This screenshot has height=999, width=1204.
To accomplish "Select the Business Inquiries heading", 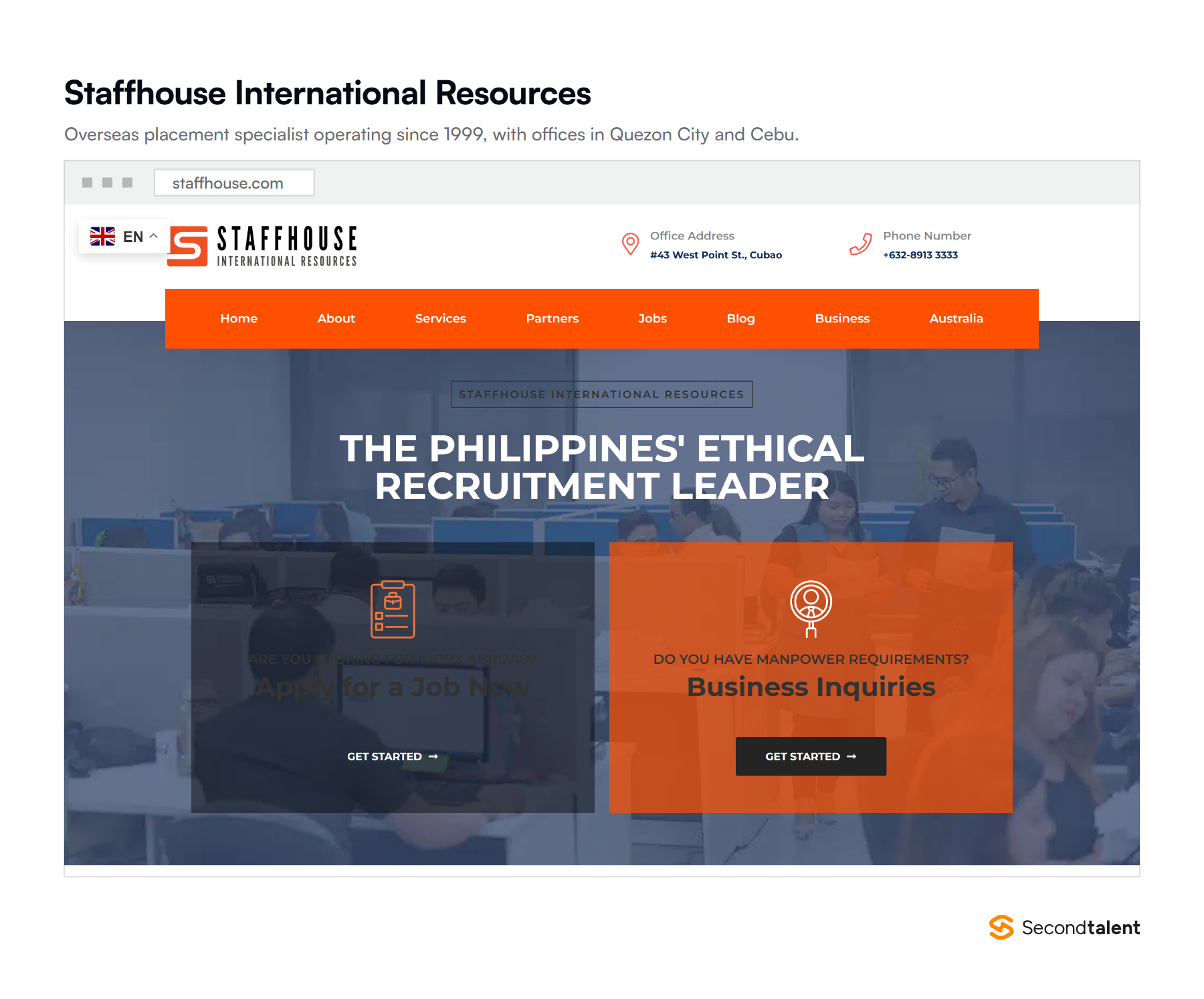I will coord(811,687).
